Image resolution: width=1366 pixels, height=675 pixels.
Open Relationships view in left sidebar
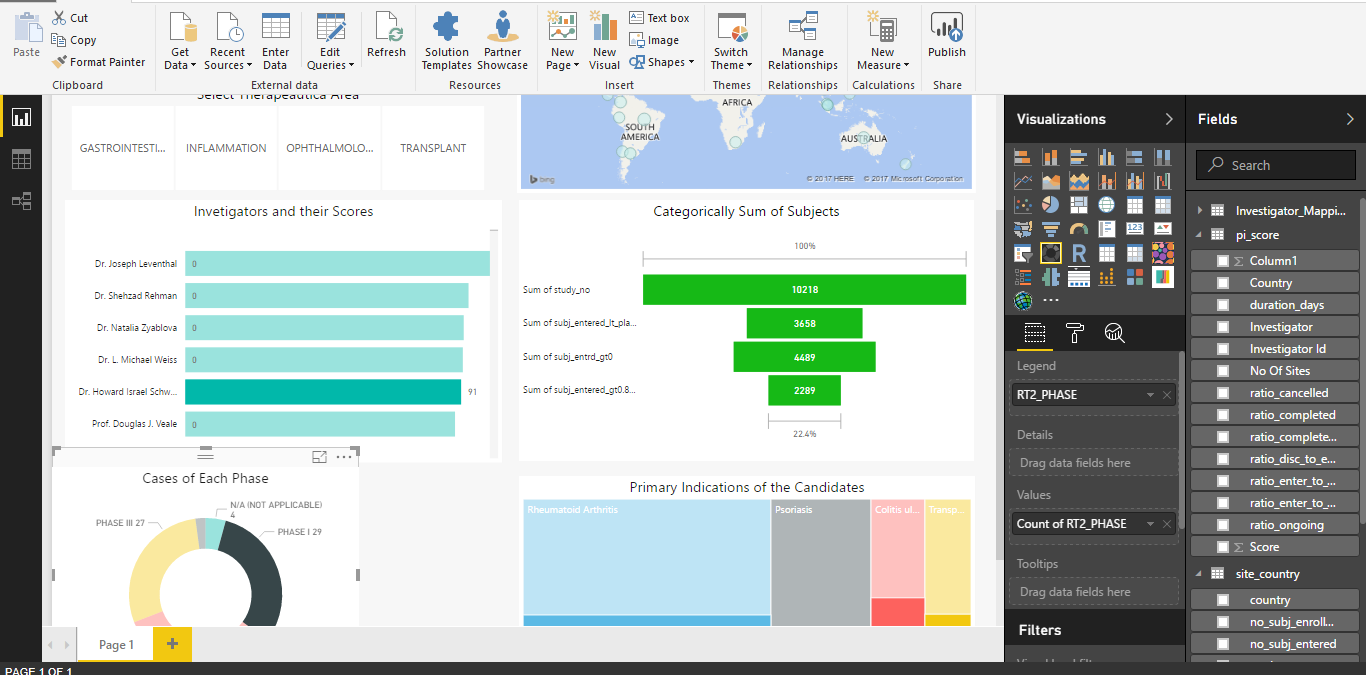tap(21, 201)
